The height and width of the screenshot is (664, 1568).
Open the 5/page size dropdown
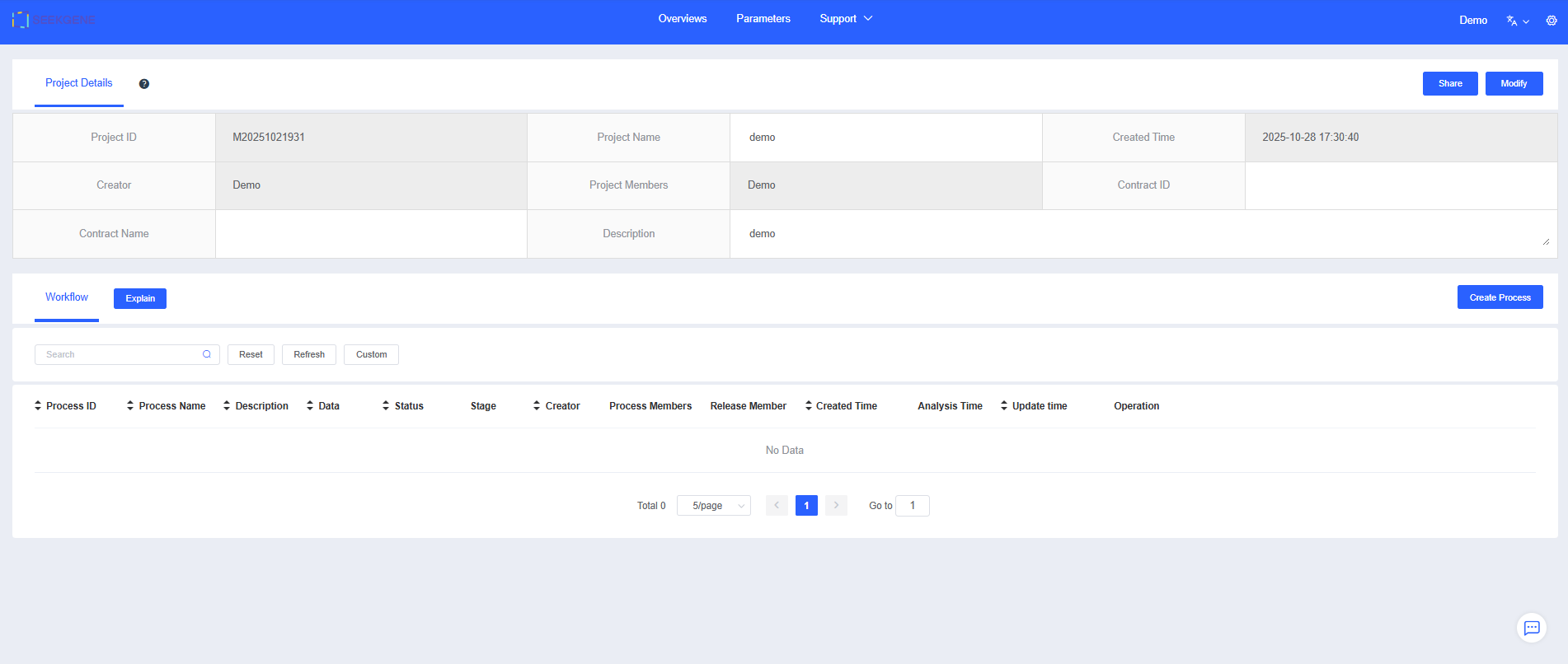point(713,506)
